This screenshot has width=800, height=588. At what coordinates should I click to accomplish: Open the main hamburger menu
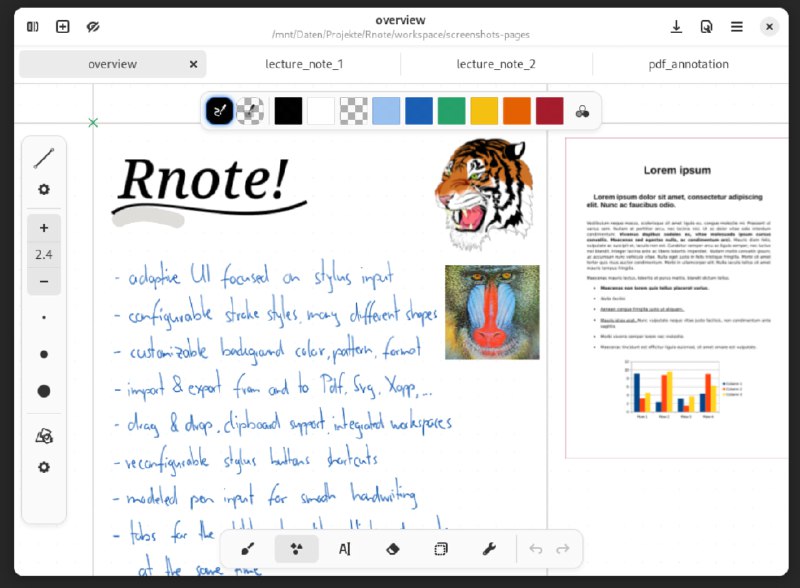click(x=736, y=26)
